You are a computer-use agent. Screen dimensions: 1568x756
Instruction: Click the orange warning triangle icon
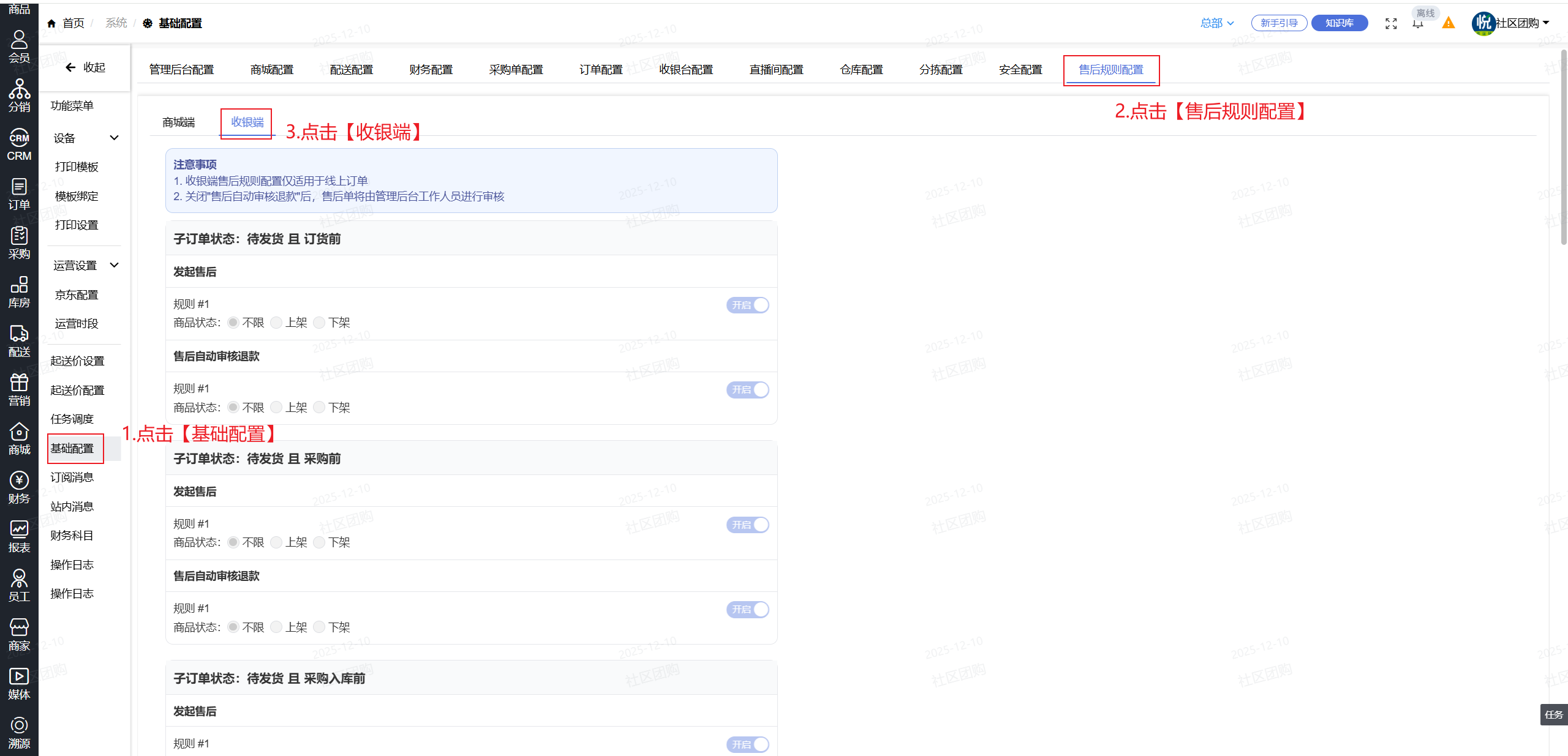pos(1448,23)
